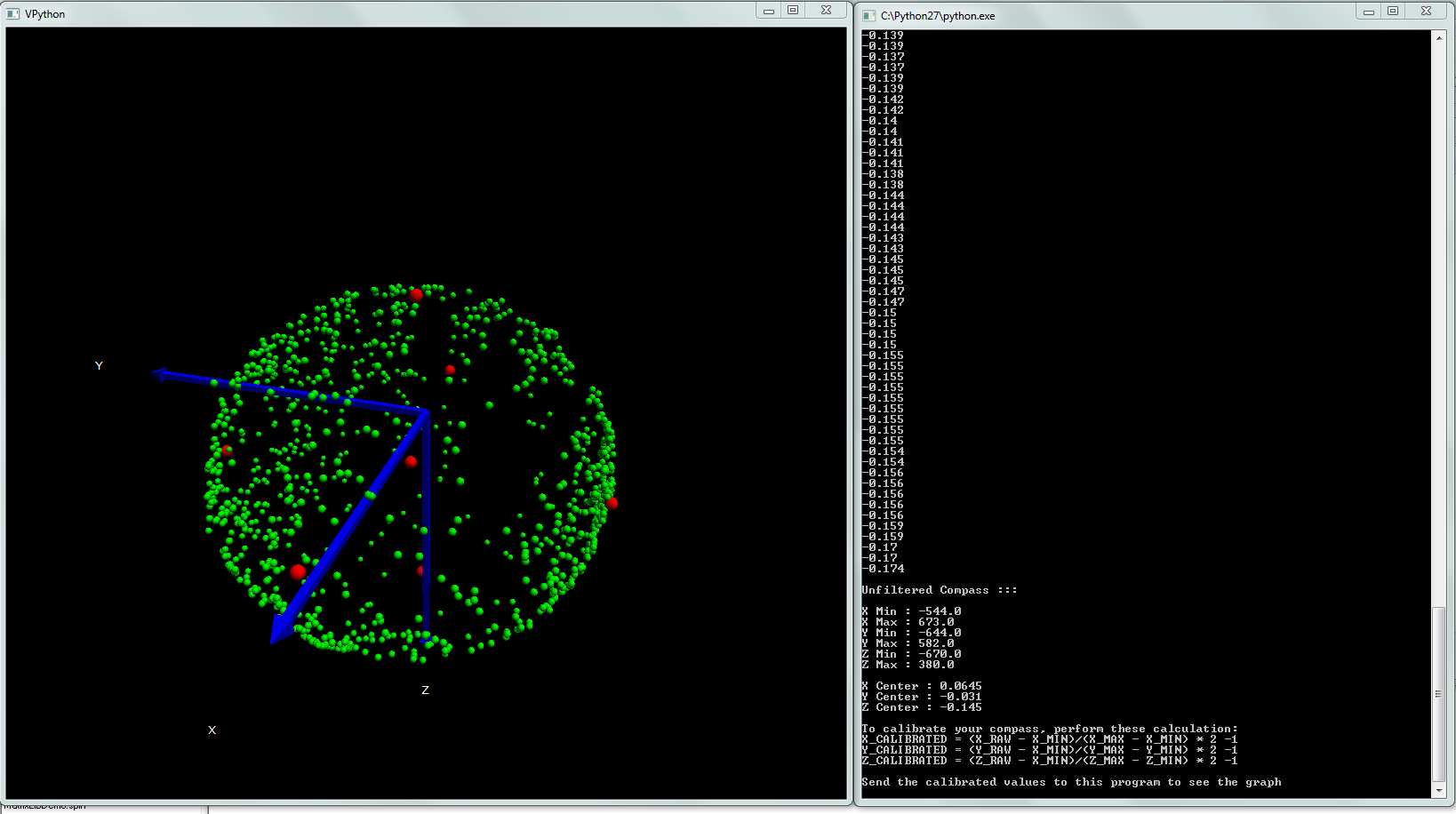Click the VPython window title text
Screen dimensions: 1456x814
tap(45, 14)
